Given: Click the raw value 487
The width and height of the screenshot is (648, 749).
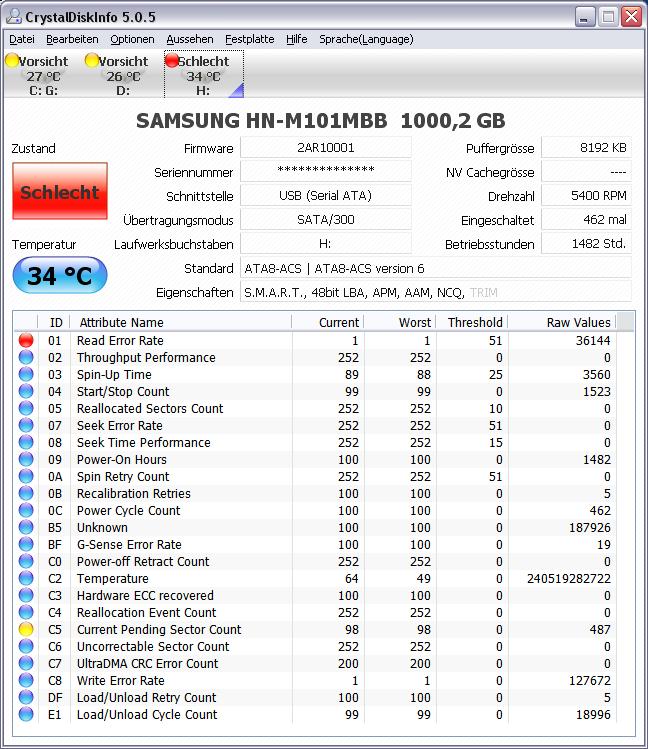Looking at the screenshot, I should tap(600, 630).
